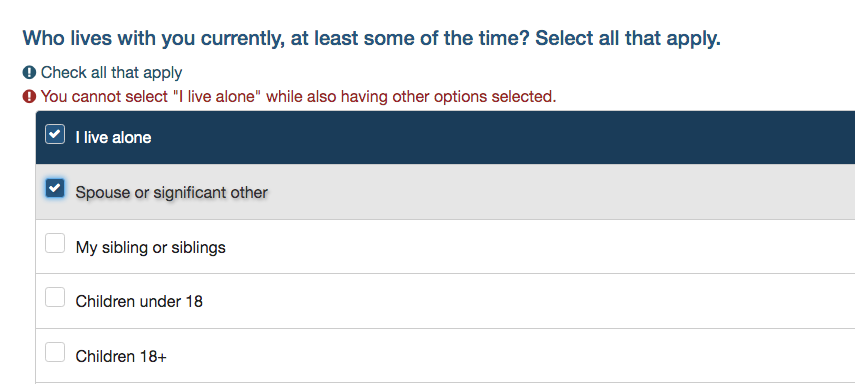Check the My sibling or siblings checkbox
This screenshot has height=384, width=855.
[x=55, y=243]
